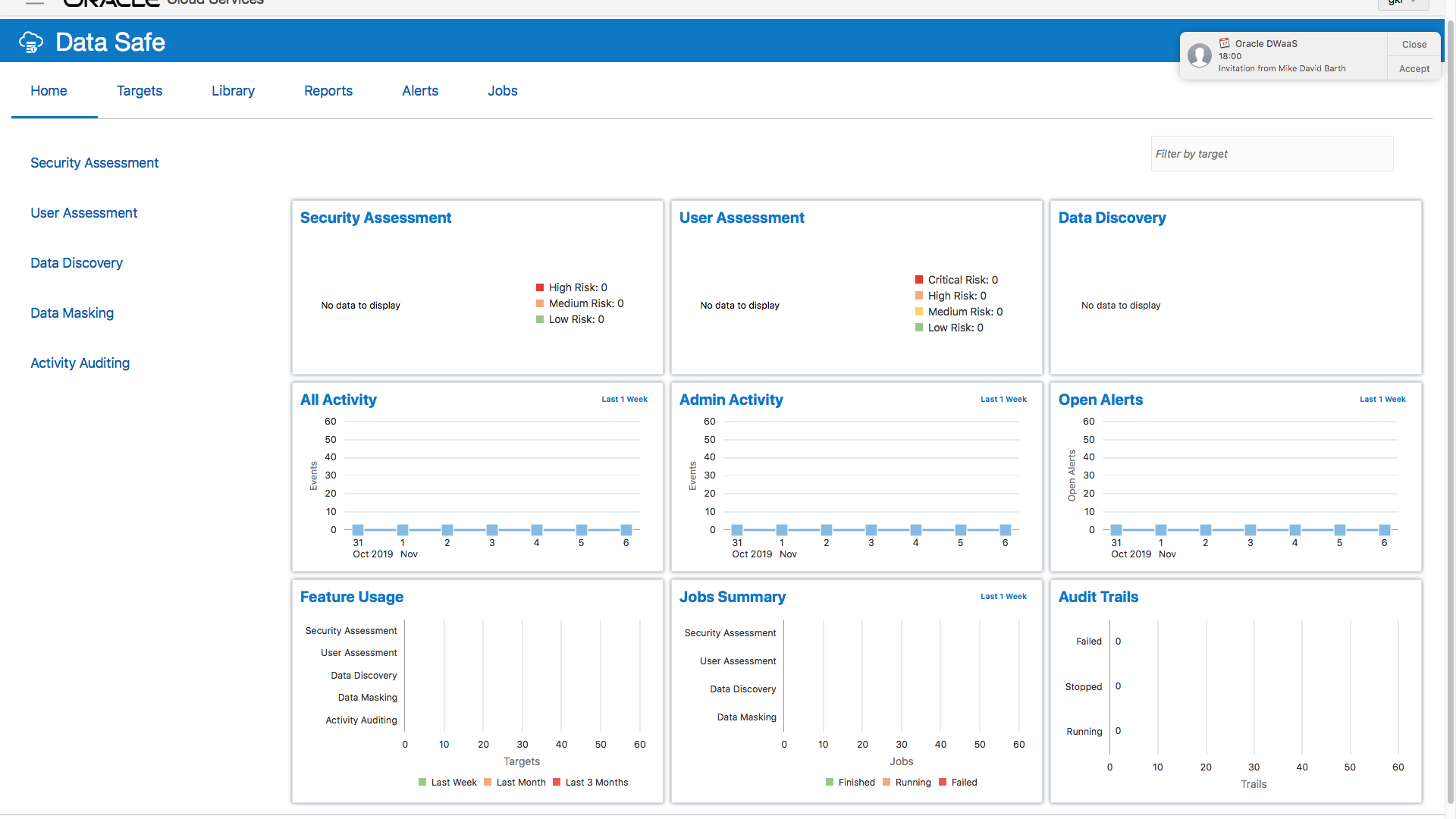Open Data Masking from the side links
This screenshot has width=1456, height=819.
tap(72, 313)
